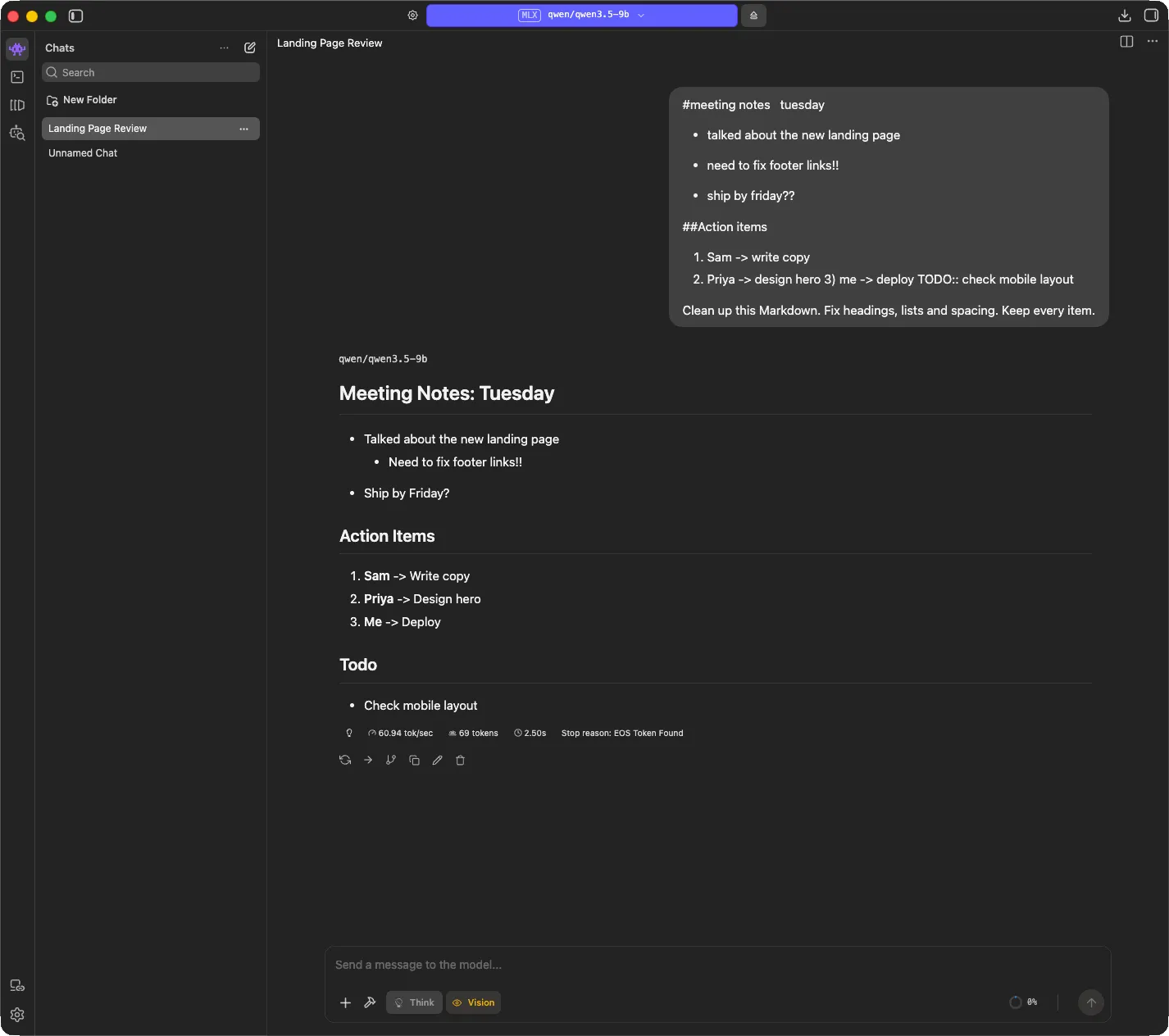
Task: Send the message with arrow button
Action: click(1090, 1002)
